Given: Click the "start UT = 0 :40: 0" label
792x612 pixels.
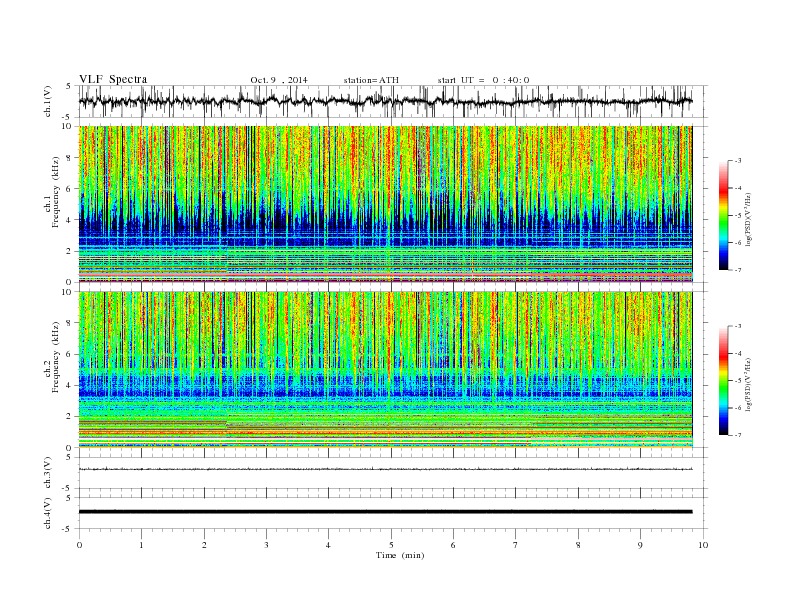Looking at the screenshot, I should point(483,80).
